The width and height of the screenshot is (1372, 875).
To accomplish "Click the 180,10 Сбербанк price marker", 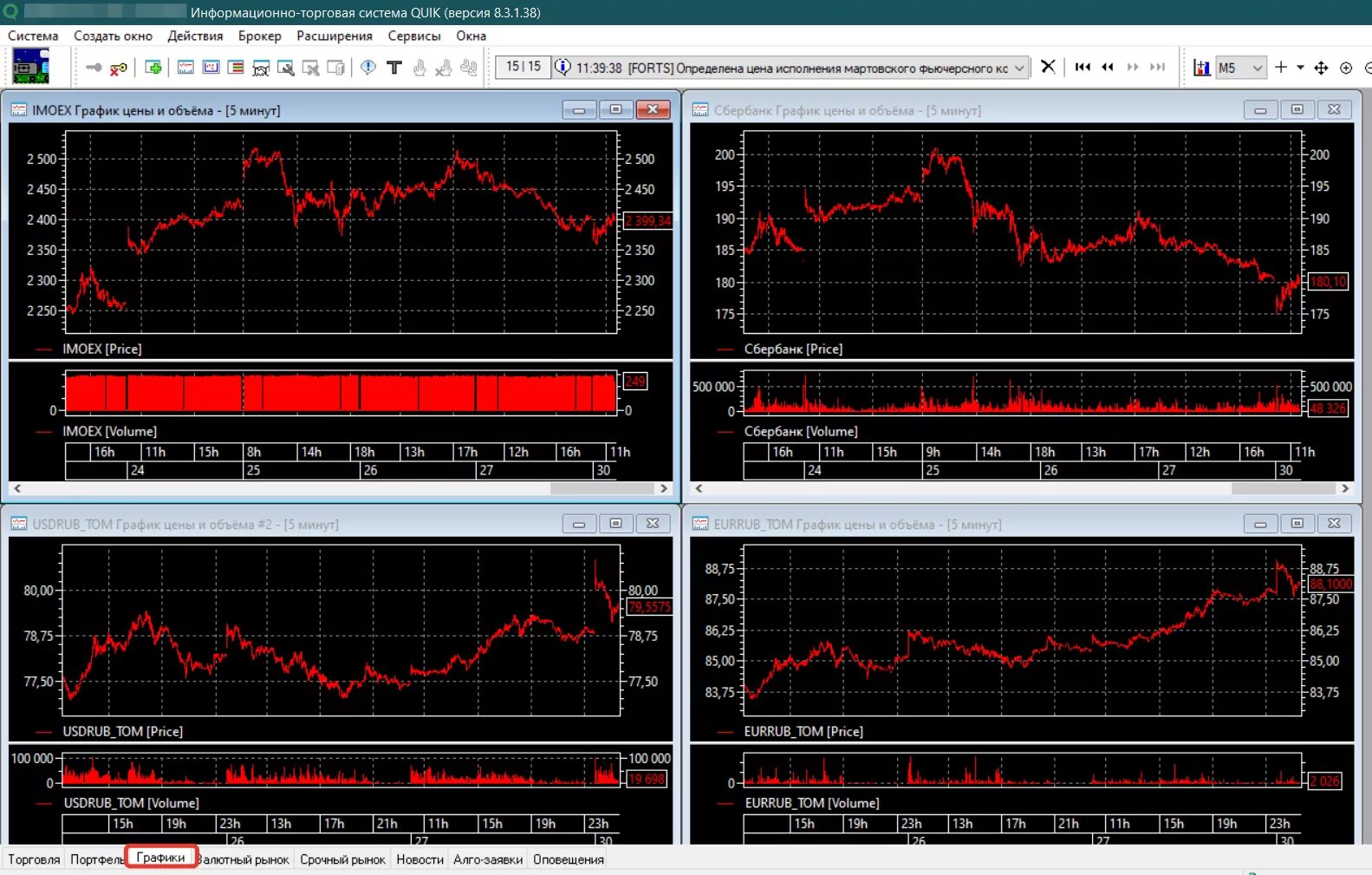I will click(1328, 282).
